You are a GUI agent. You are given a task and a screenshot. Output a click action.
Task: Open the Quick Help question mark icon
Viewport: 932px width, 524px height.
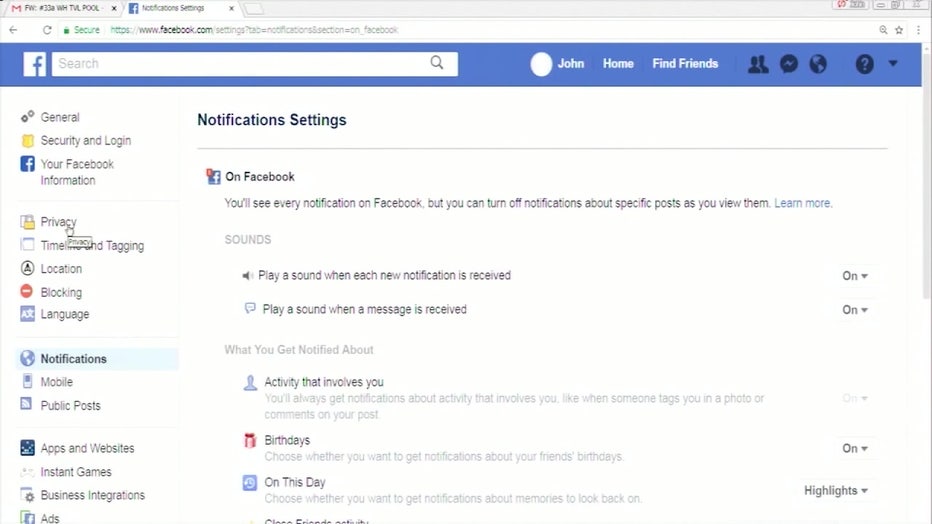click(864, 64)
